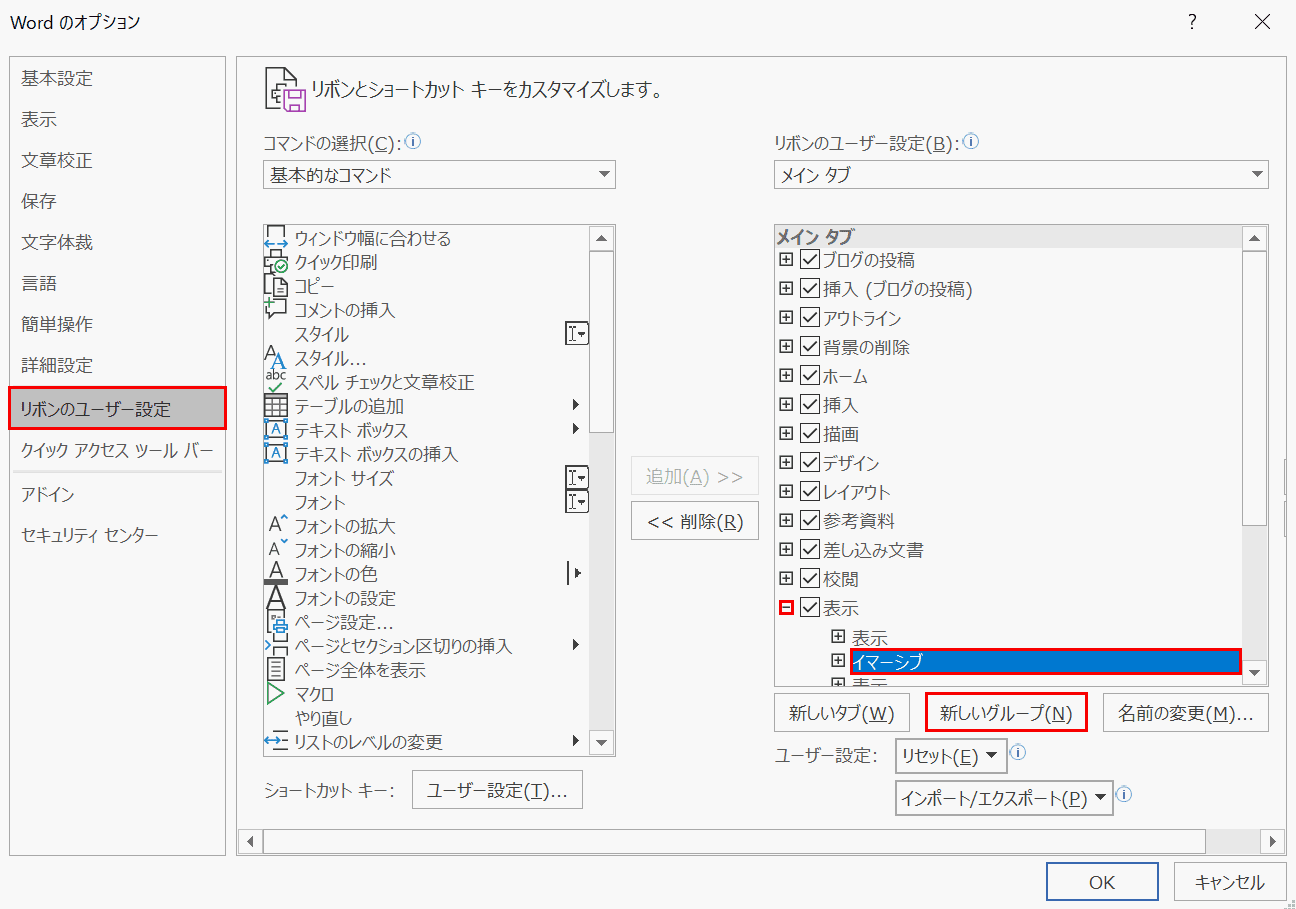Screen dimensions: 1296x909
Task: Click the 削除 button
Action: click(695, 521)
